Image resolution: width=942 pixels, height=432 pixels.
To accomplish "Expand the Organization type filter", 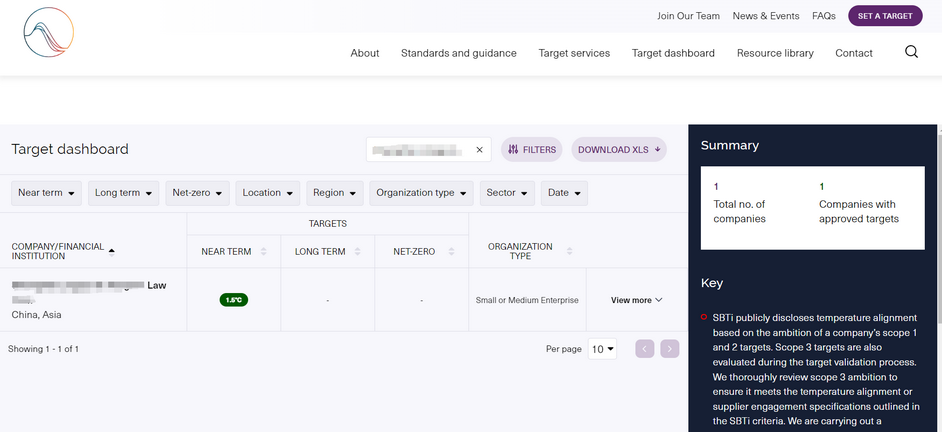I will pyautogui.click(x=422, y=193).
